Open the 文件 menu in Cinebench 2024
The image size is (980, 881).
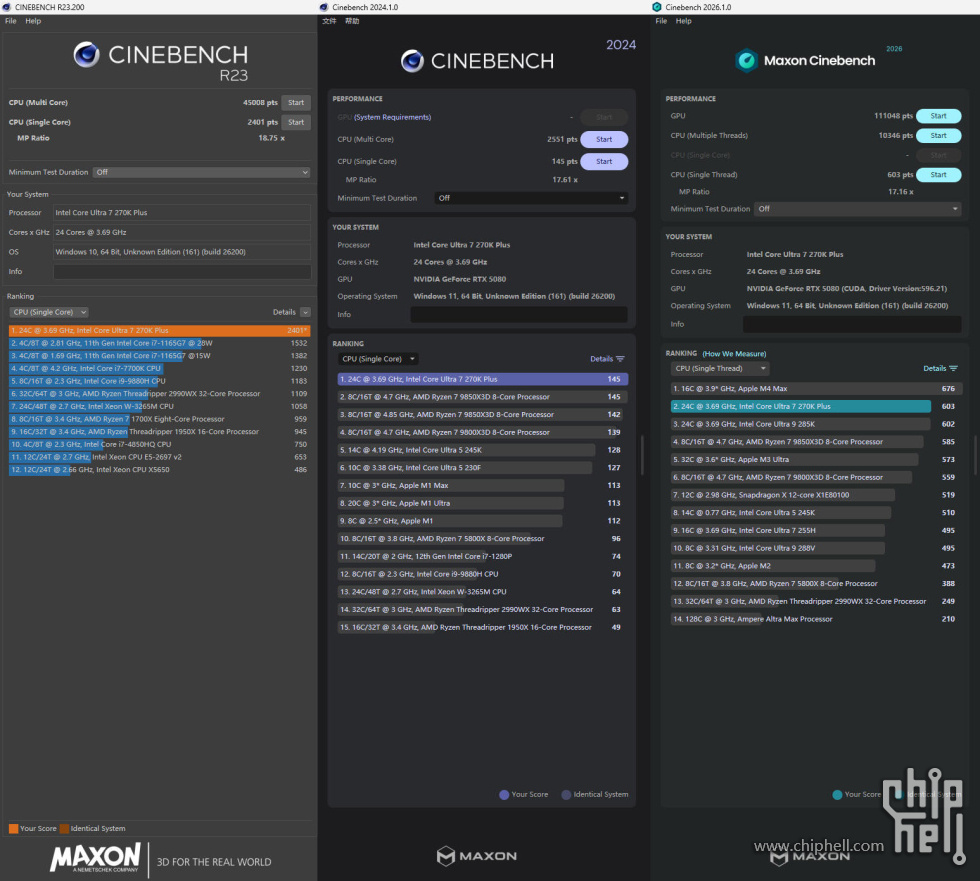(329, 21)
